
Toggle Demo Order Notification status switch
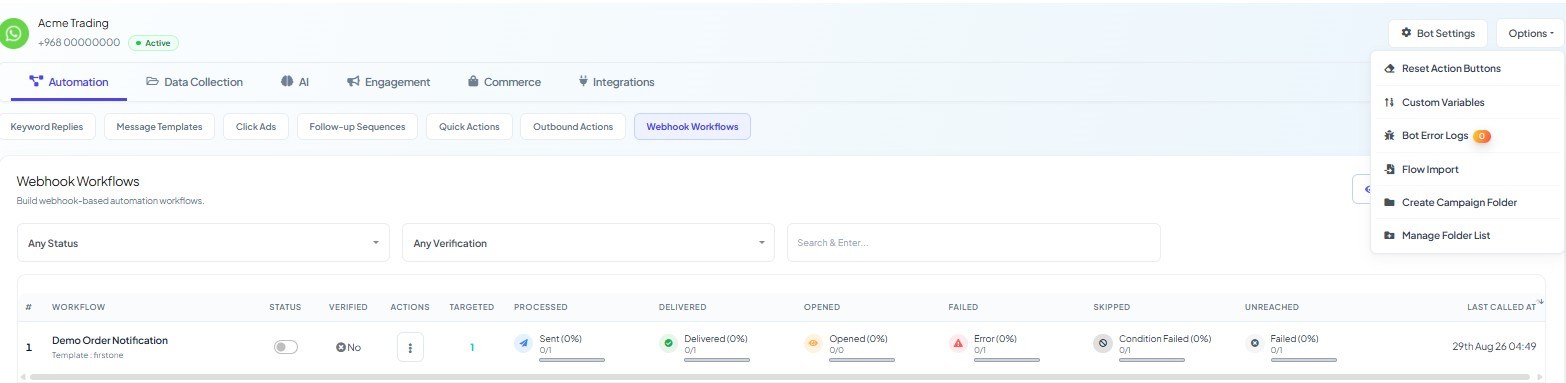tap(286, 347)
